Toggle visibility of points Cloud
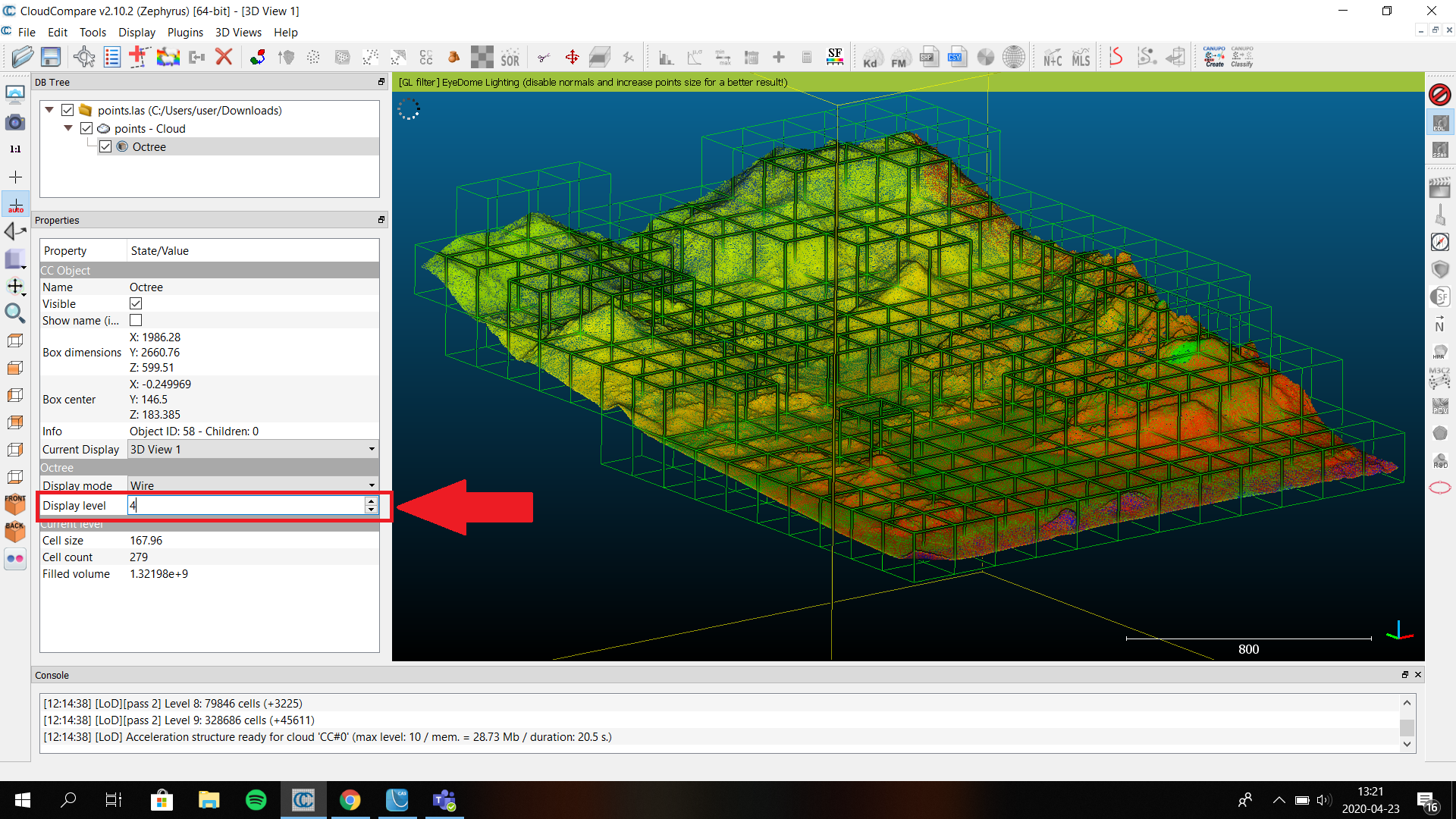This screenshot has width=1456, height=819. tap(88, 128)
